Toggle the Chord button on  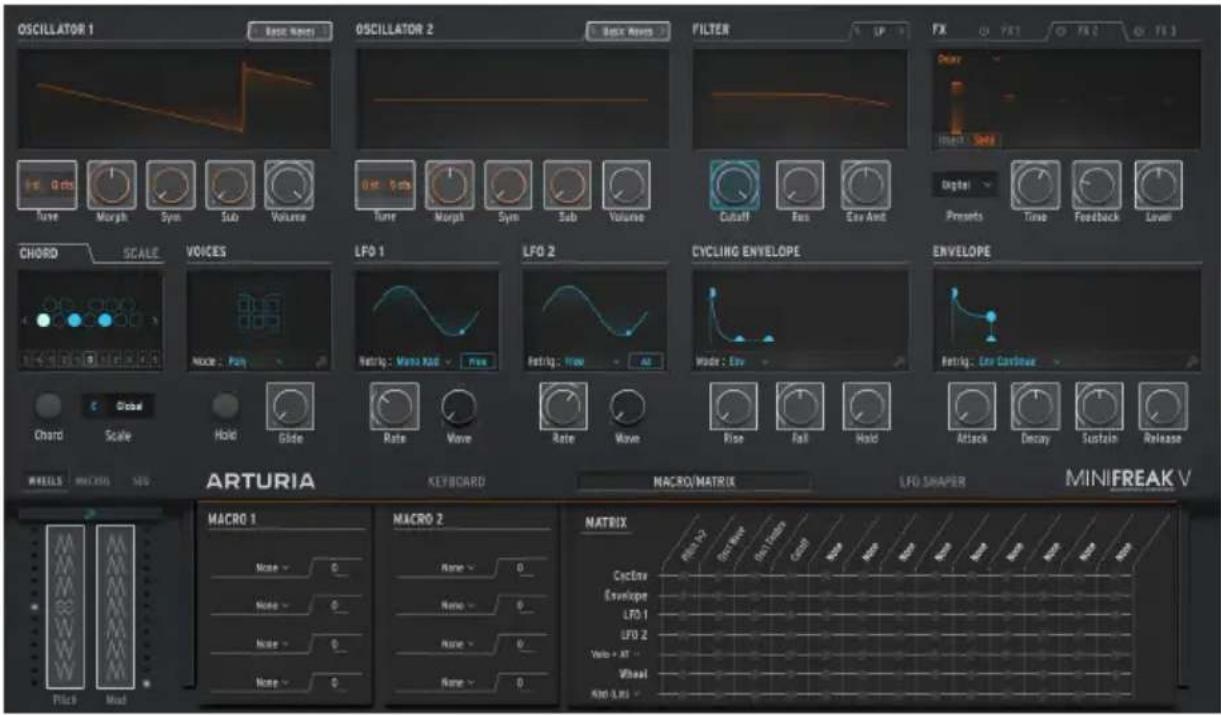click(x=48, y=406)
